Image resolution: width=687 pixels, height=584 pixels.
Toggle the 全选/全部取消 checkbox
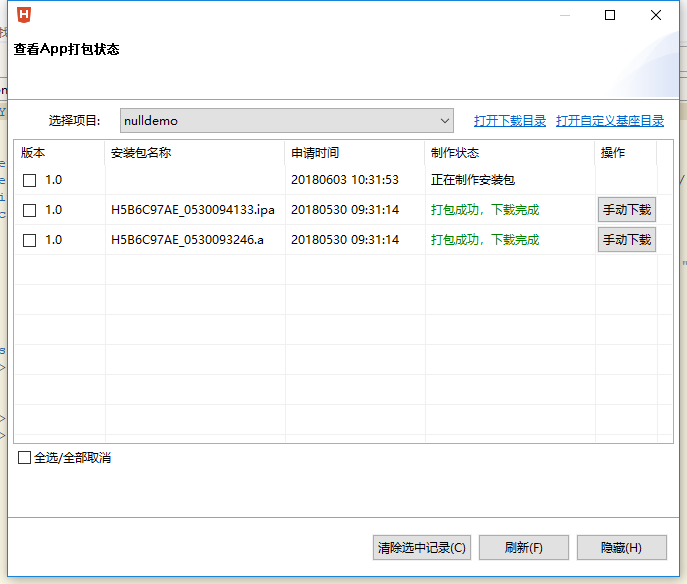point(25,458)
